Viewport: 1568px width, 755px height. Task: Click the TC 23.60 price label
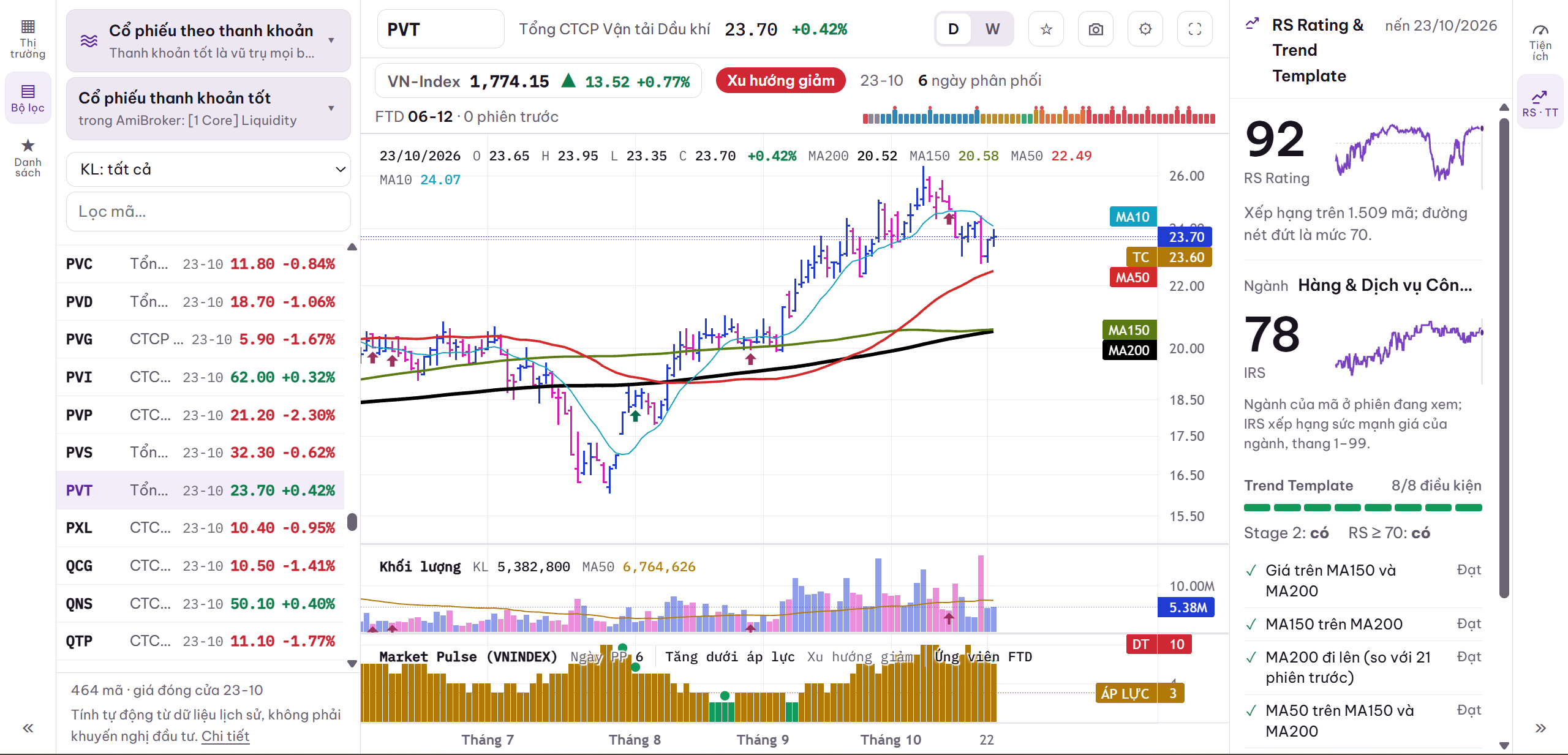tap(1169, 257)
